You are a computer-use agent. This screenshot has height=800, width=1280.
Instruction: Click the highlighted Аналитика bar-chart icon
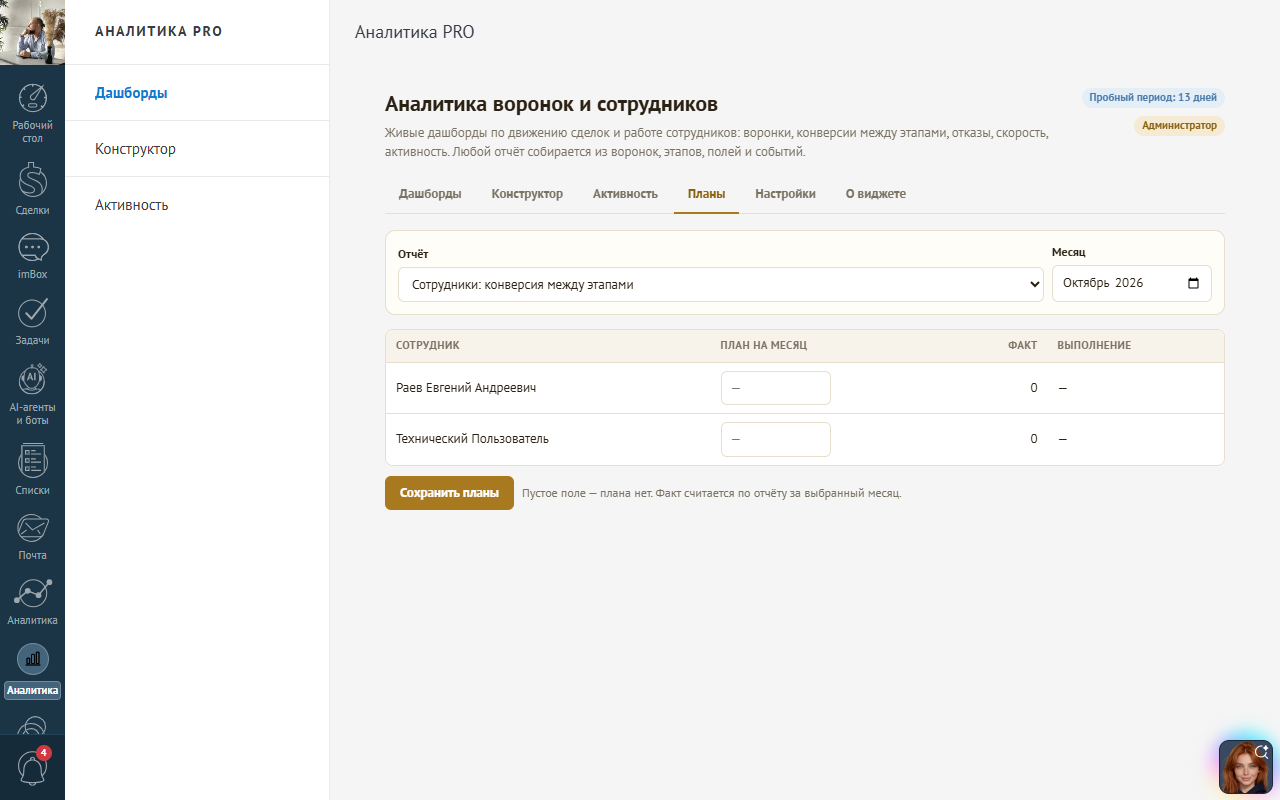coord(32,671)
